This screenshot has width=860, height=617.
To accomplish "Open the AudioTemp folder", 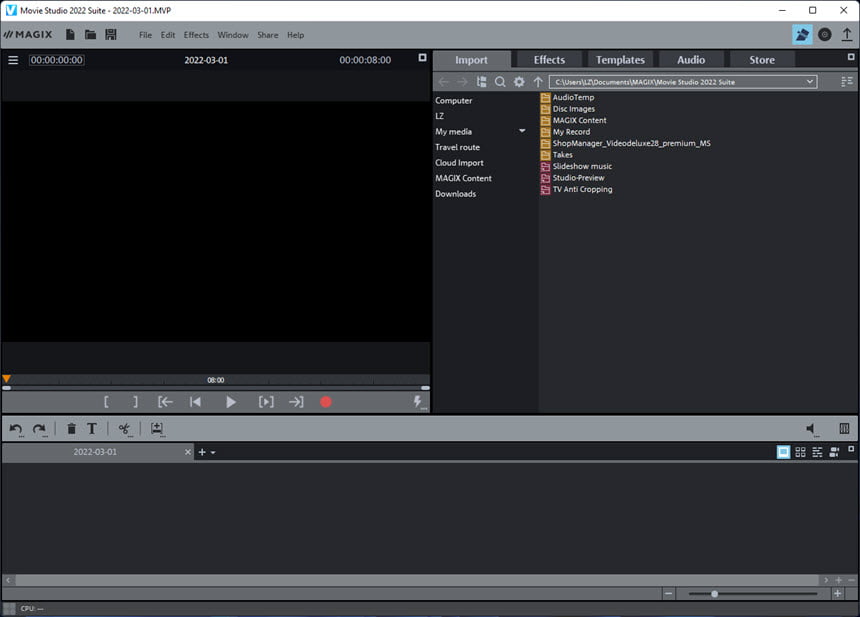I will [573, 97].
